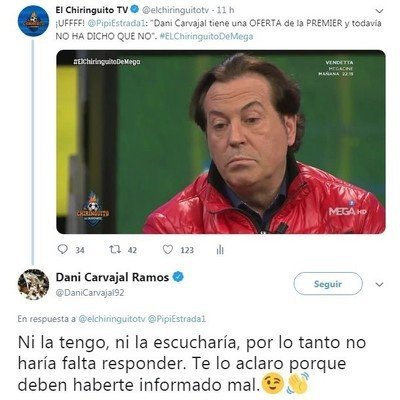Click the El Chiringuito TV account name
Image resolution: width=400 pixels, height=400 pixels.
tap(92, 10)
